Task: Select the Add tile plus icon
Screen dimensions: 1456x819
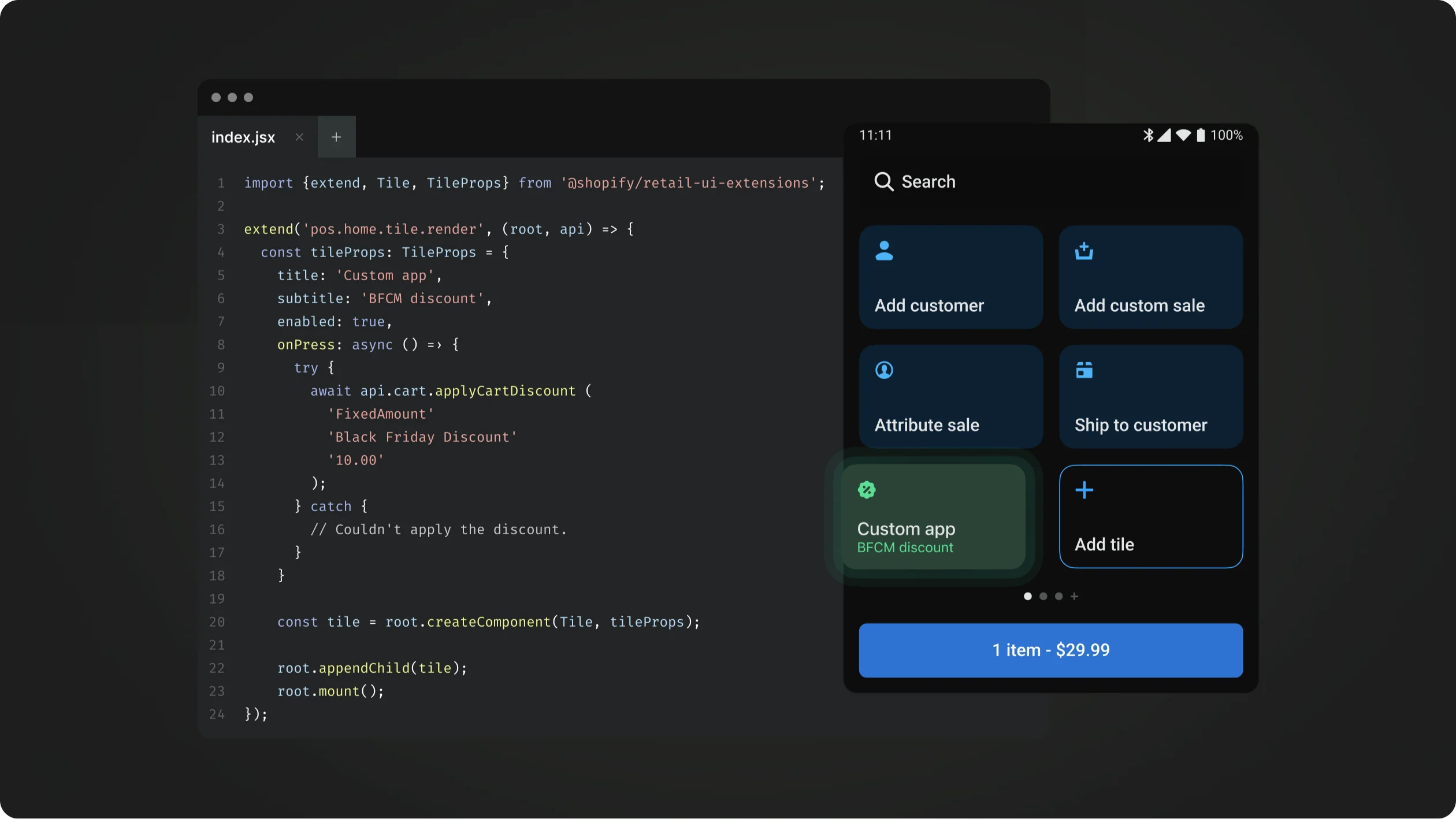Action: pyautogui.click(x=1084, y=490)
